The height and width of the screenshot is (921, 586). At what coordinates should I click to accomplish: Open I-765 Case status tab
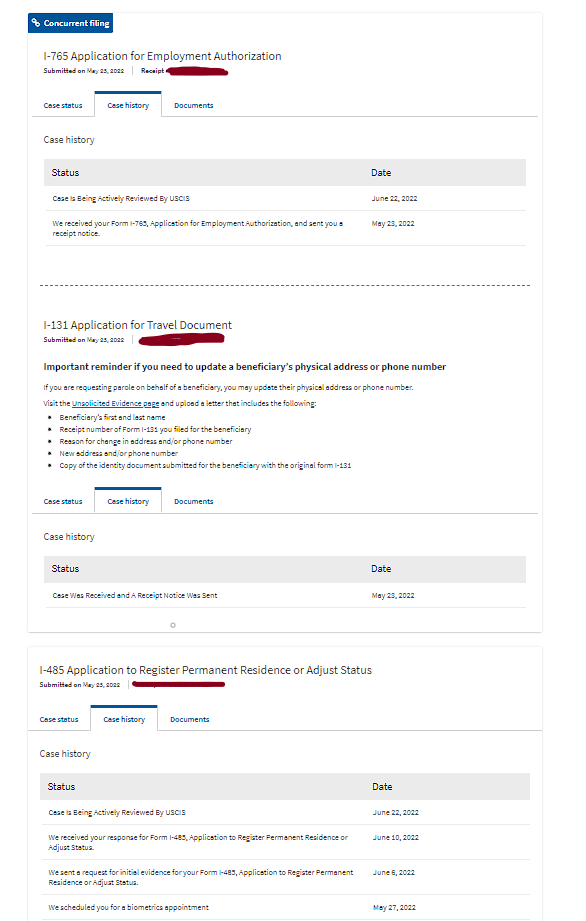63,105
